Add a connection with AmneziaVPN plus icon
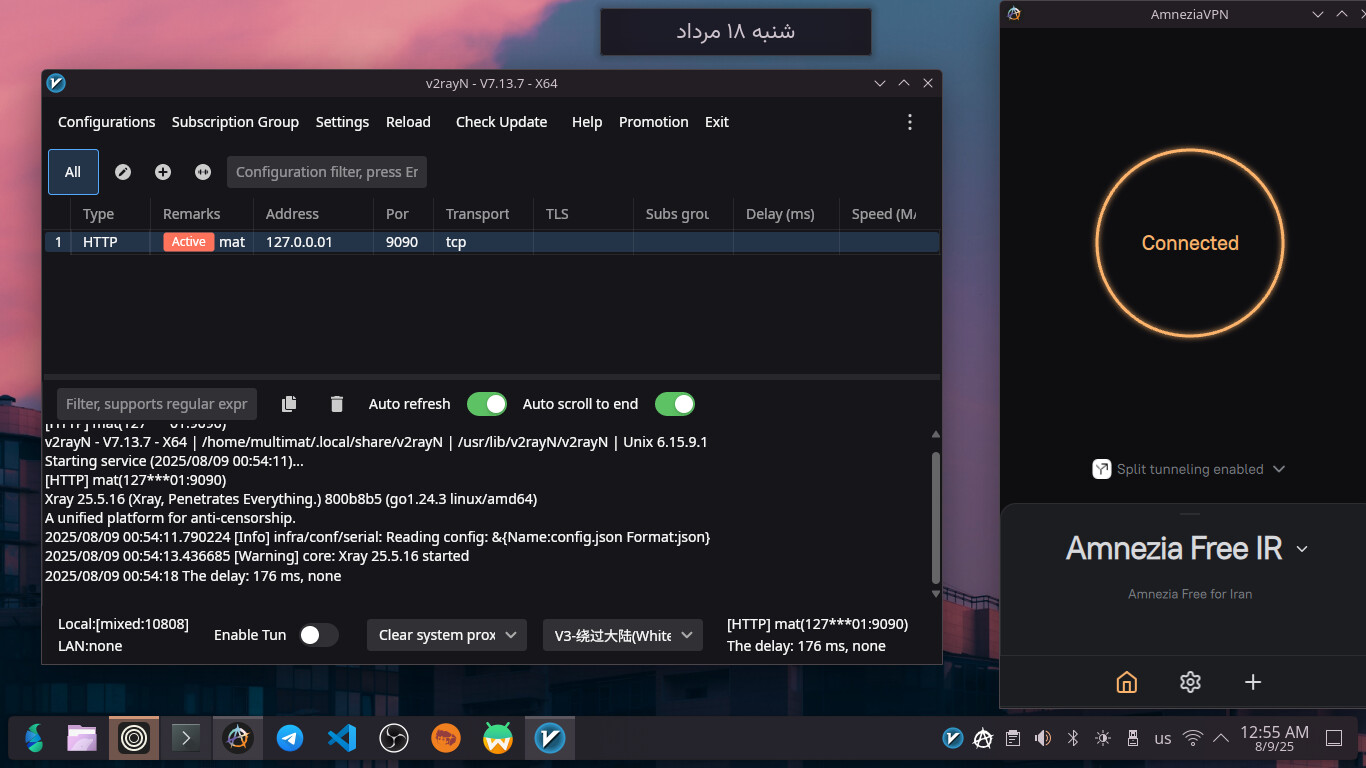 pos(1252,682)
